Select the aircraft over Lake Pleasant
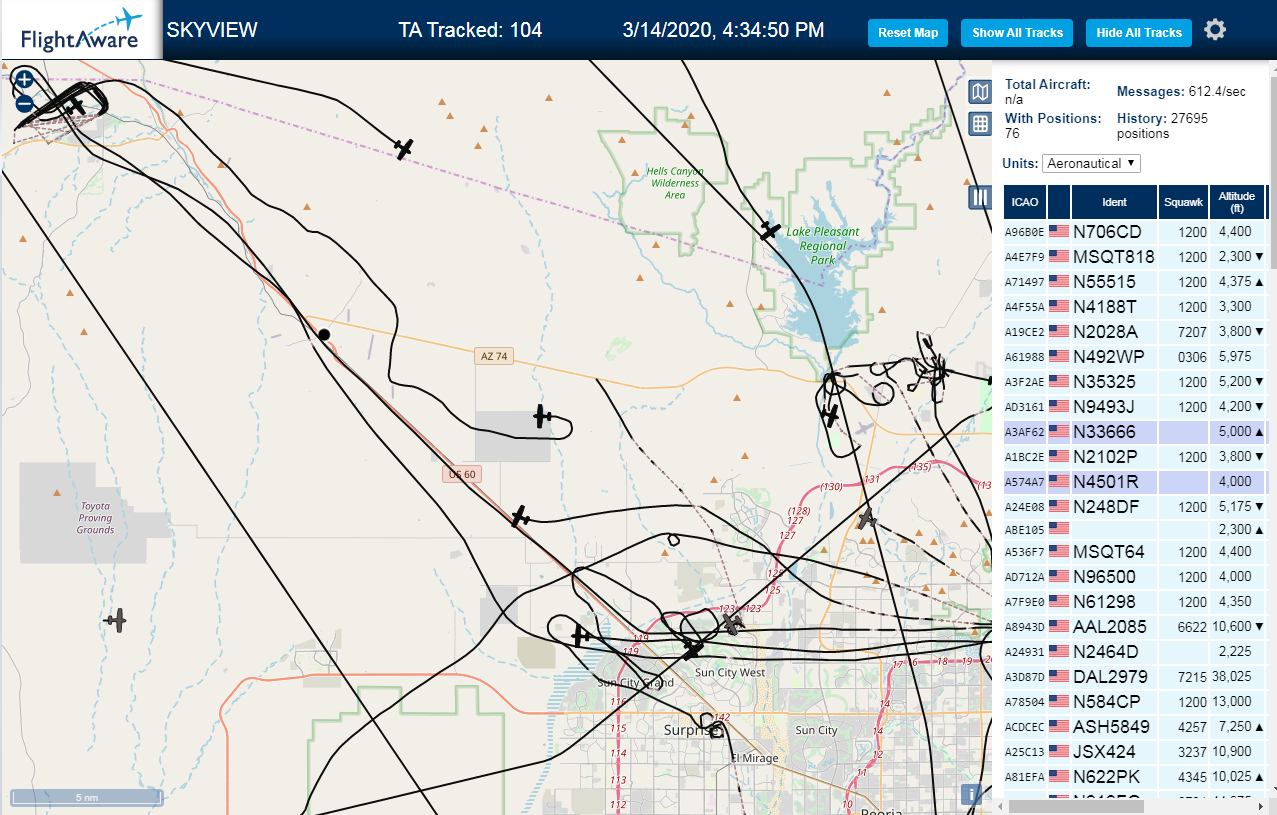Viewport: 1277px width, 815px height. click(x=770, y=231)
